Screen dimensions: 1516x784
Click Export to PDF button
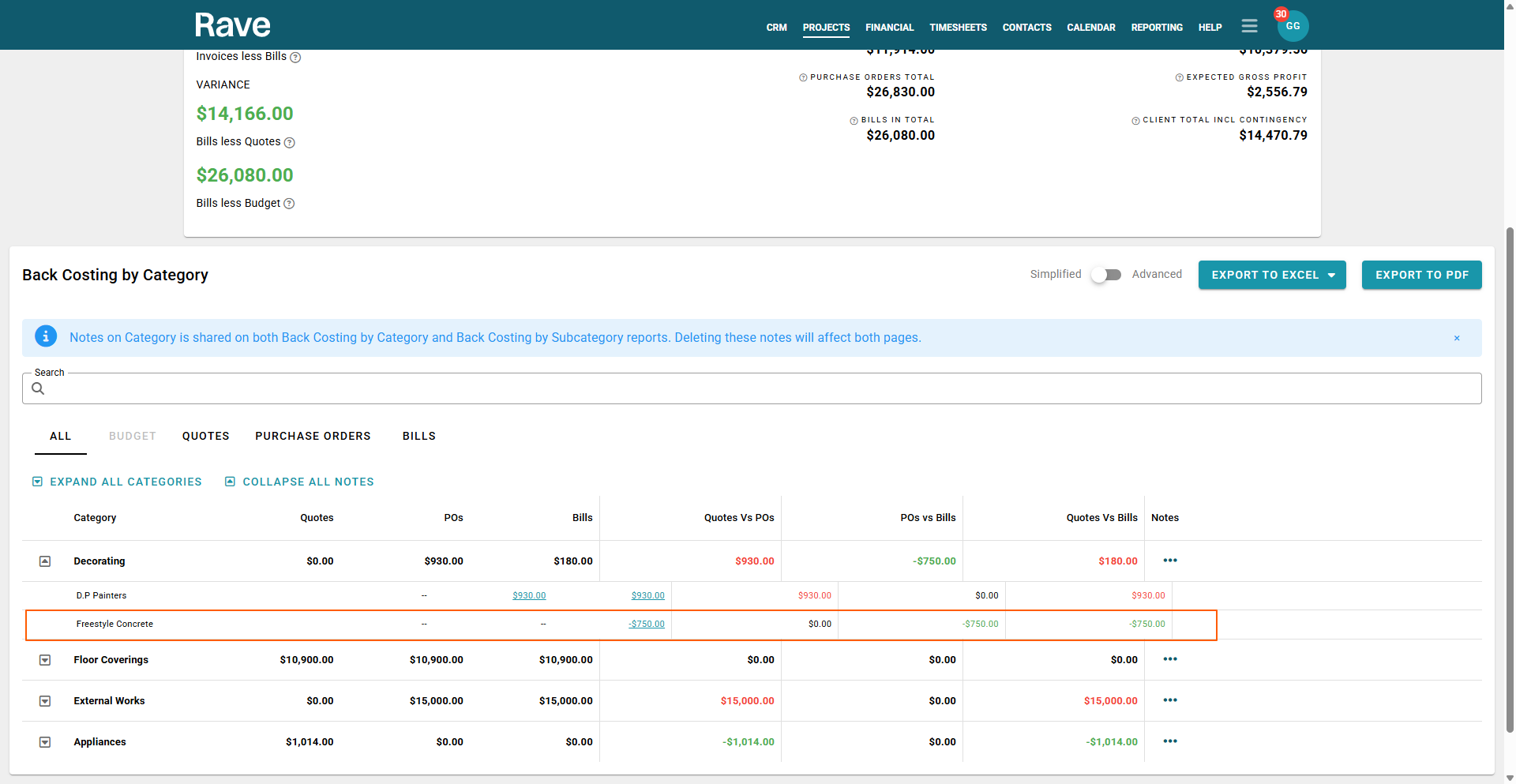(x=1421, y=275)
